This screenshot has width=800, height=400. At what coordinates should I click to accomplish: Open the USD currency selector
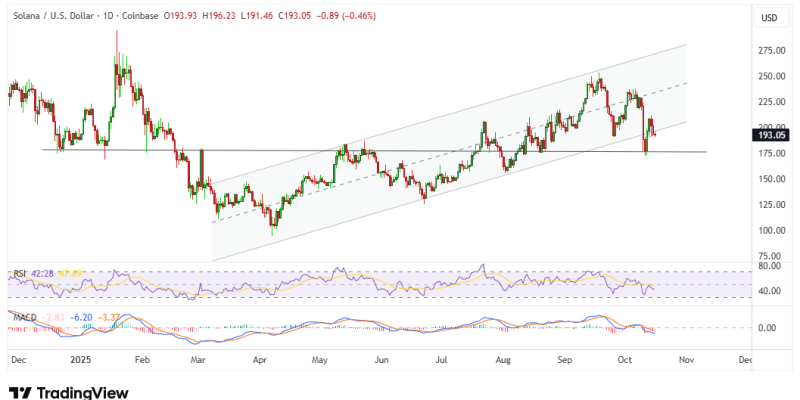(x=770, y=19)
